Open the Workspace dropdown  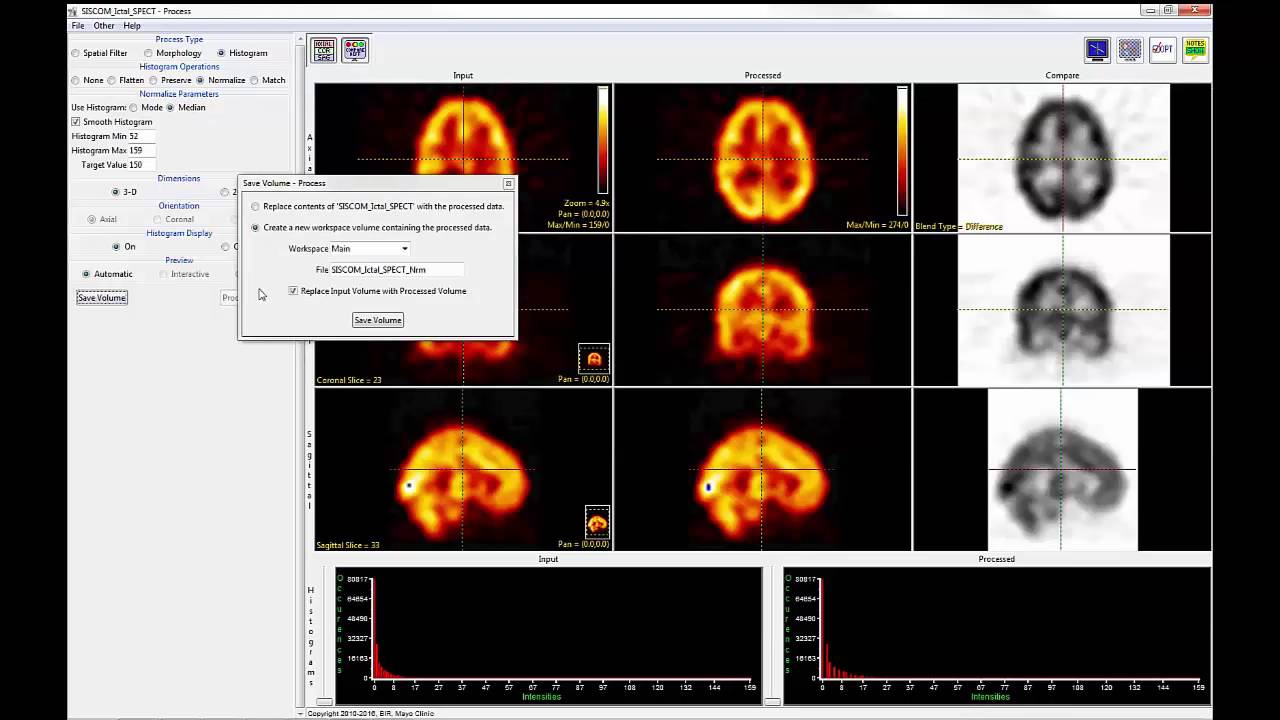(404, 249)
